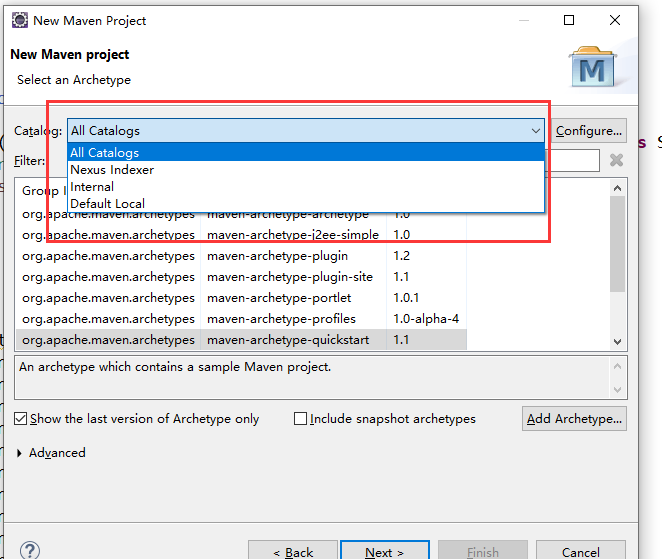Maximize the New Maven Project dialog
Image resolution: width=662 pixels, height=559 pixels.
(569, 20)
